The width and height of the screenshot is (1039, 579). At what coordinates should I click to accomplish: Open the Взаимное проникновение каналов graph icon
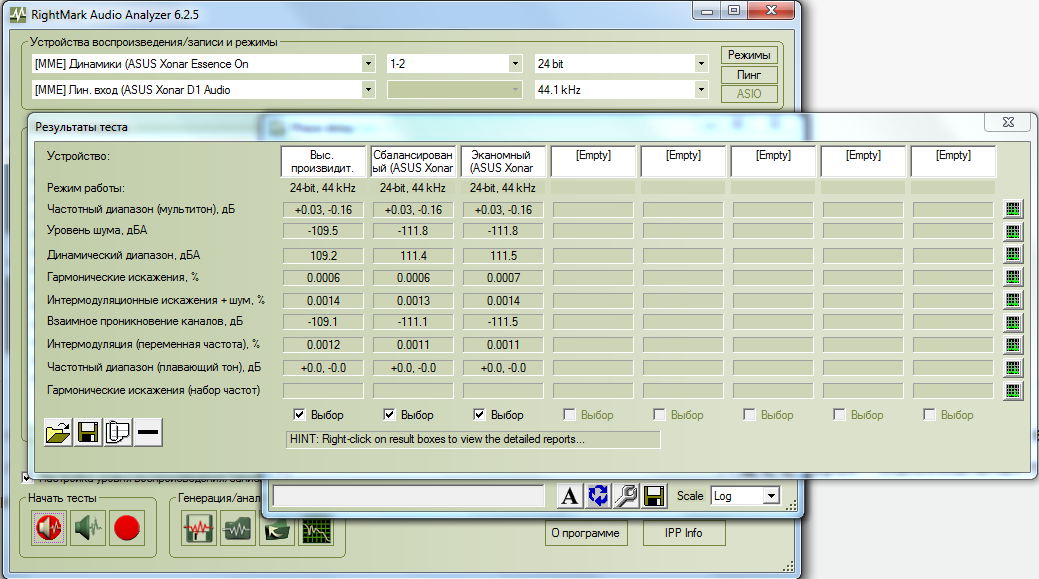(1012, 323)
